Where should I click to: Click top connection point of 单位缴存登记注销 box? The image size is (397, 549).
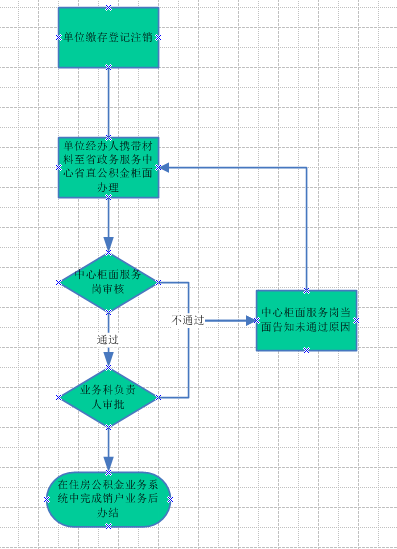click(x=109, y=8)
